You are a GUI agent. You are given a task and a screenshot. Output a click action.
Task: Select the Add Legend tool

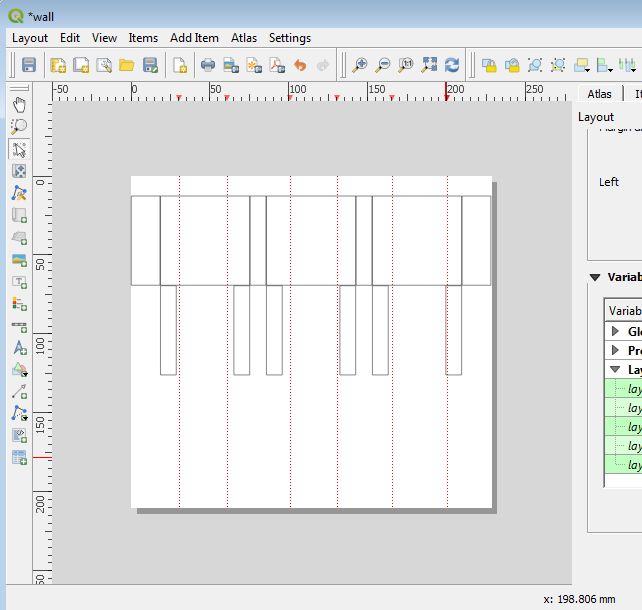tap(19, 303)
